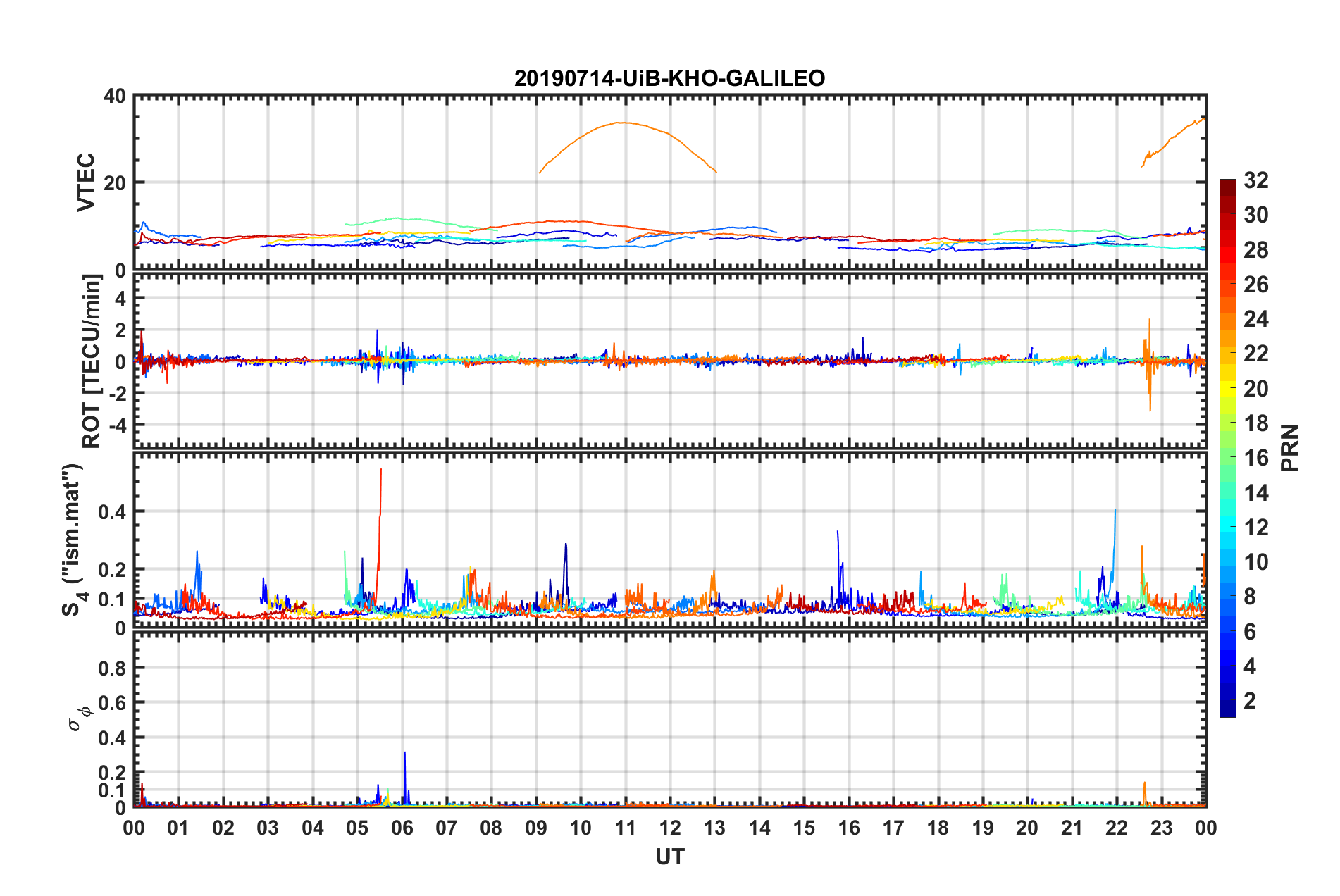The image size is (1340, 896).
Task: Click the VTEC axis tick label 40
Action: click(114, 97)
